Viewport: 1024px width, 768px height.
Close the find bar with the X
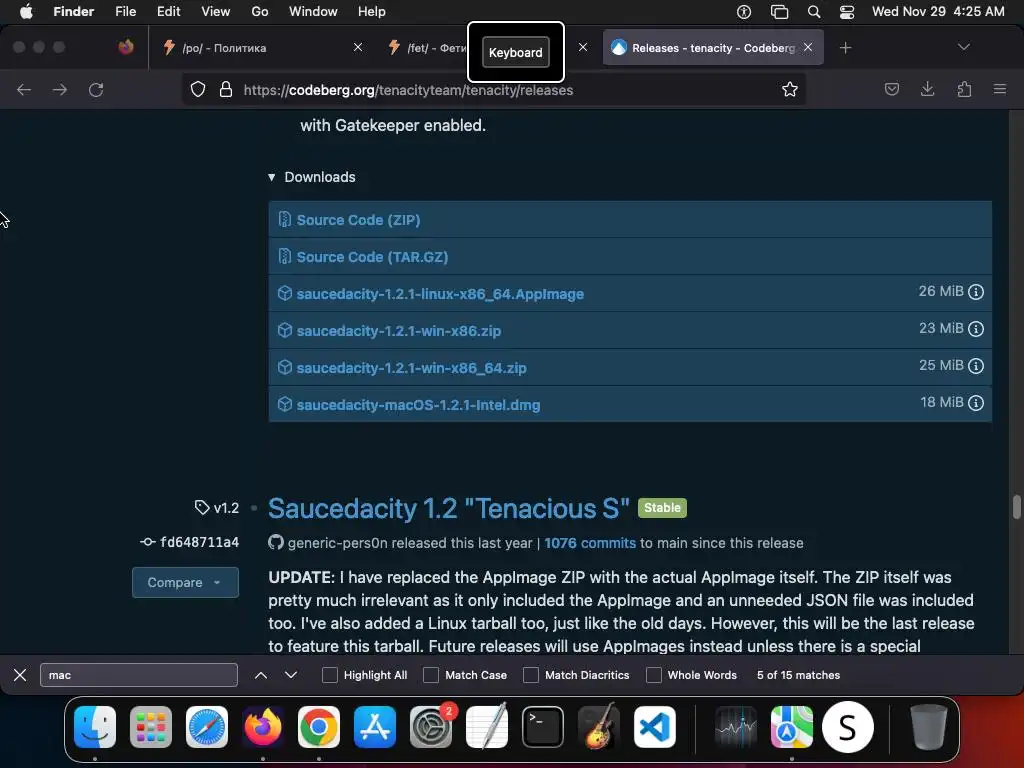point(20,675)
